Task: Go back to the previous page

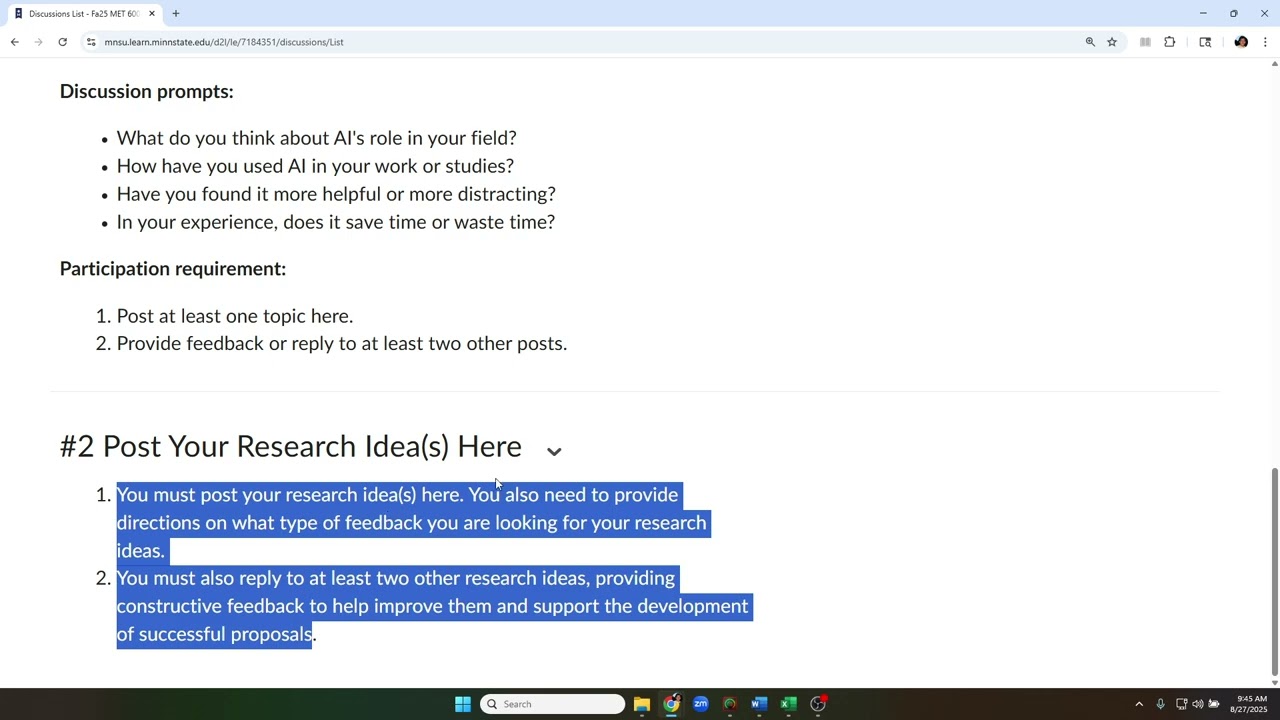Action: click(15, 42)
